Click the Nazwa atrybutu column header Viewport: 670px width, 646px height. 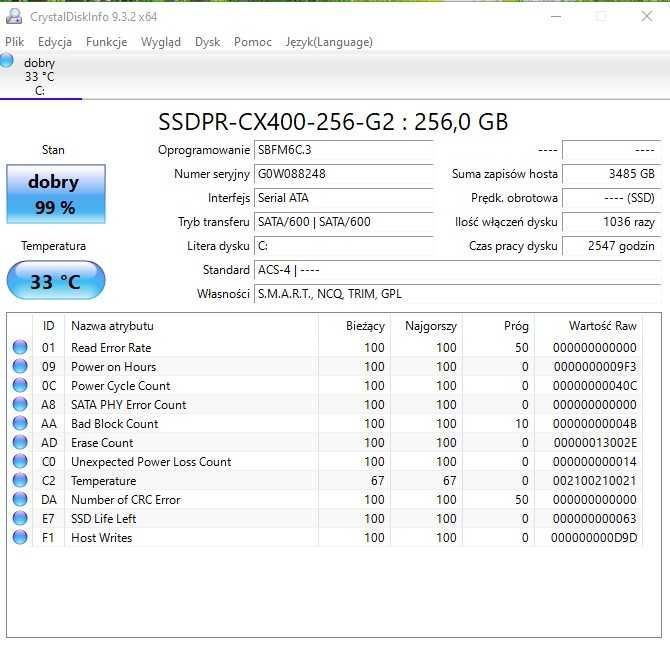191,326
